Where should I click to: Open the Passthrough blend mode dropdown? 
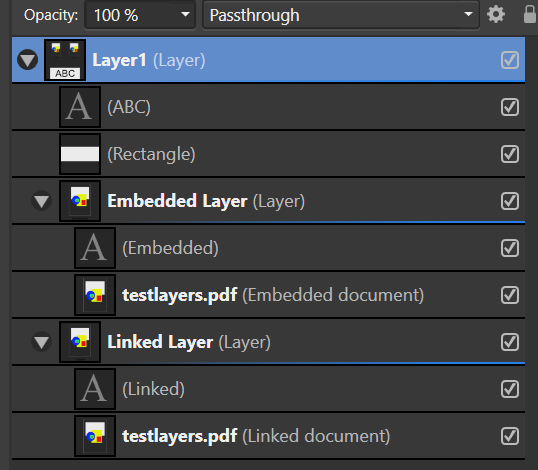[x=341, y=15]
